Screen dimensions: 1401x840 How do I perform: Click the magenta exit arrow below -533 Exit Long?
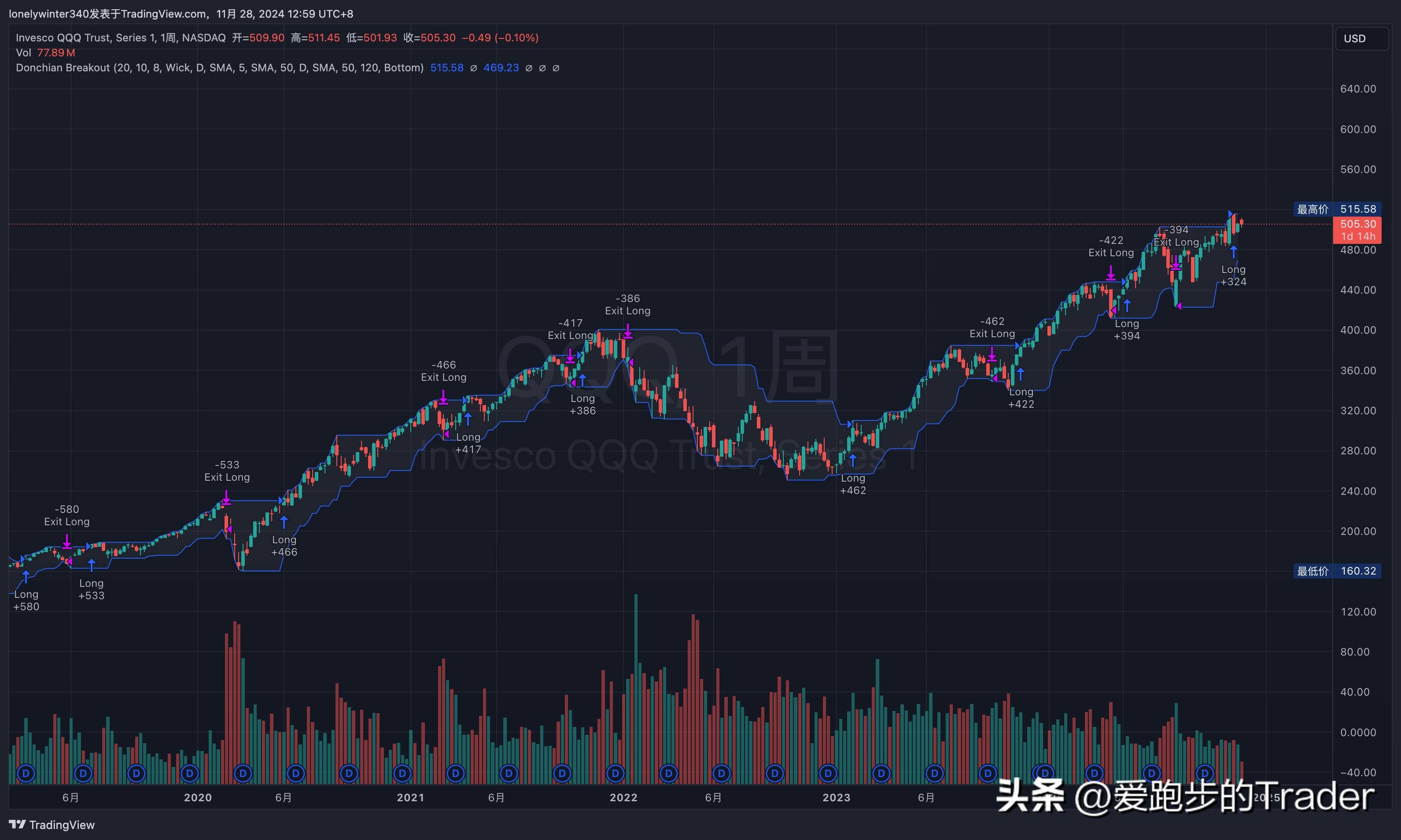point(226,497)
